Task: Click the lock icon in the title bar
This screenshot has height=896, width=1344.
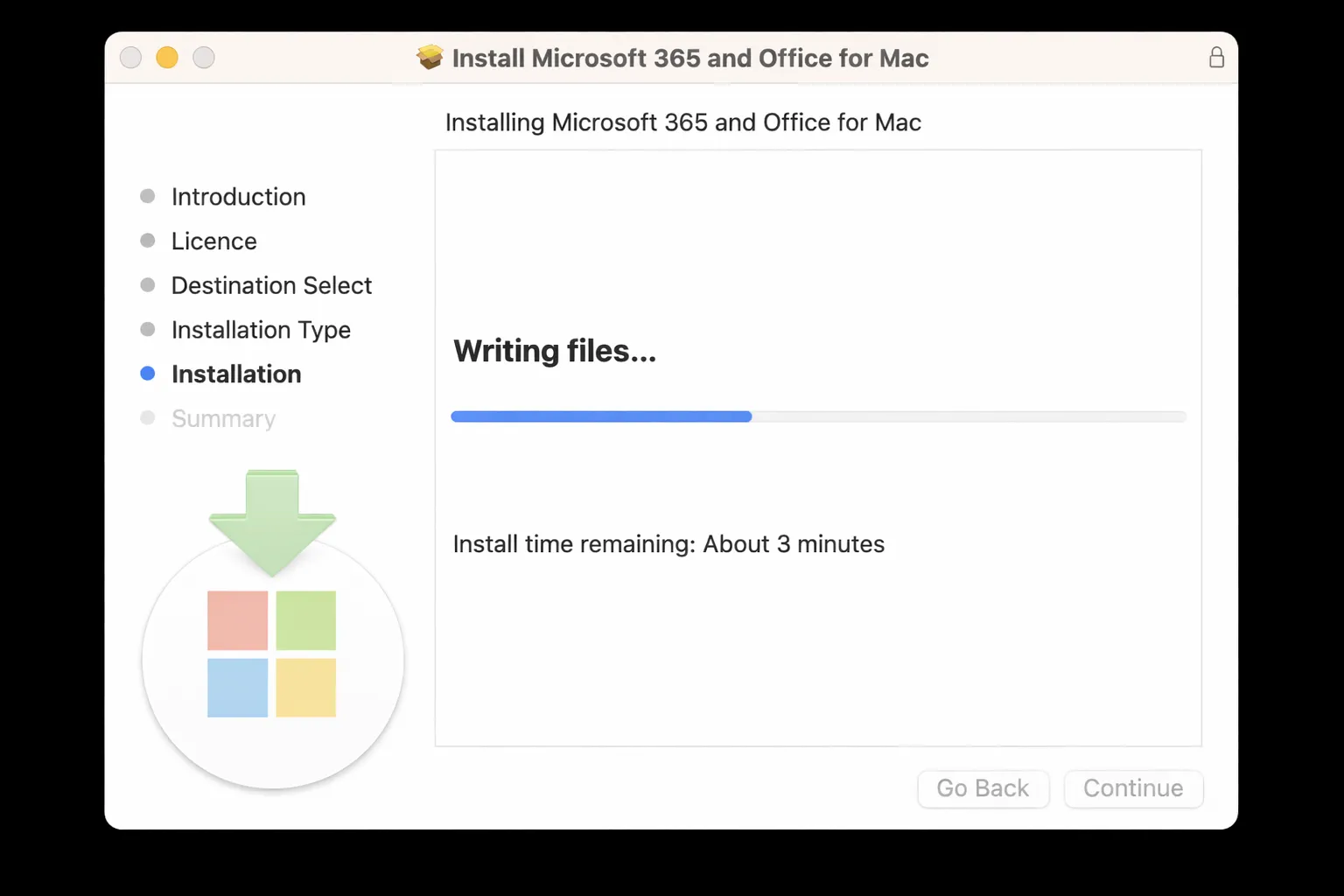Action: click(x=1216, y=58)
